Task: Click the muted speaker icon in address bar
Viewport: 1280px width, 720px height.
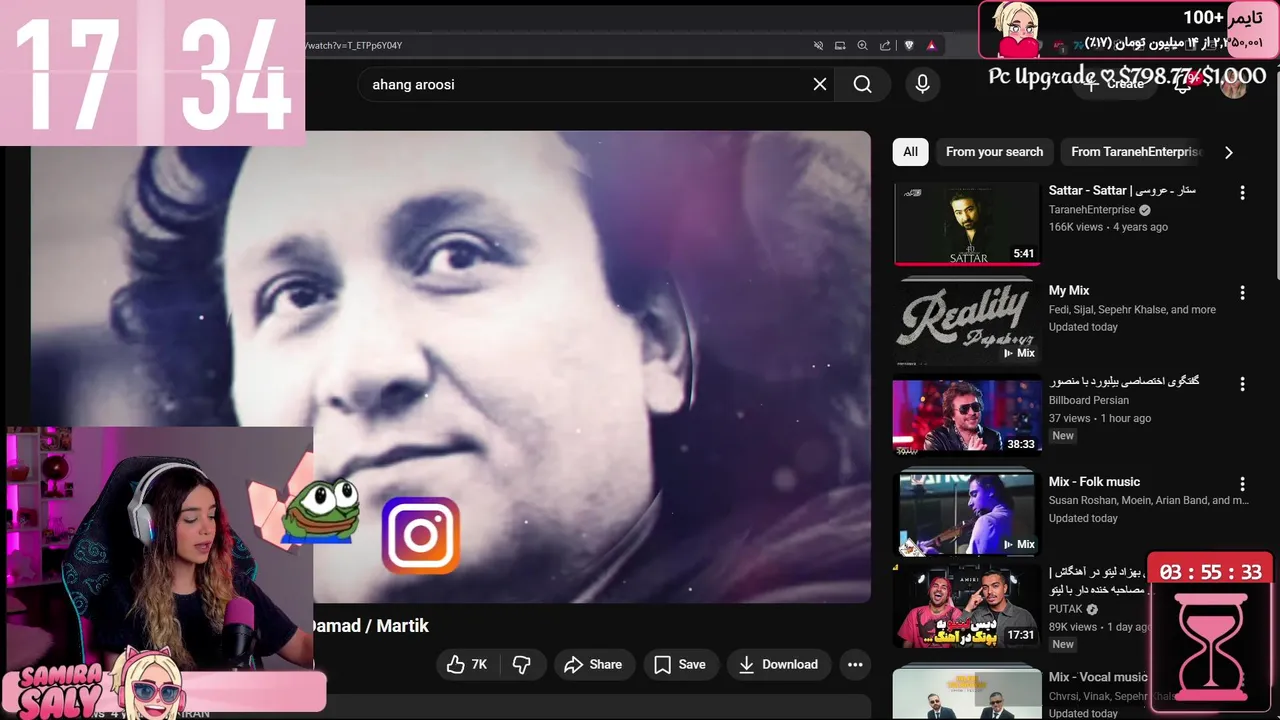Action: (x=818, y=45)
